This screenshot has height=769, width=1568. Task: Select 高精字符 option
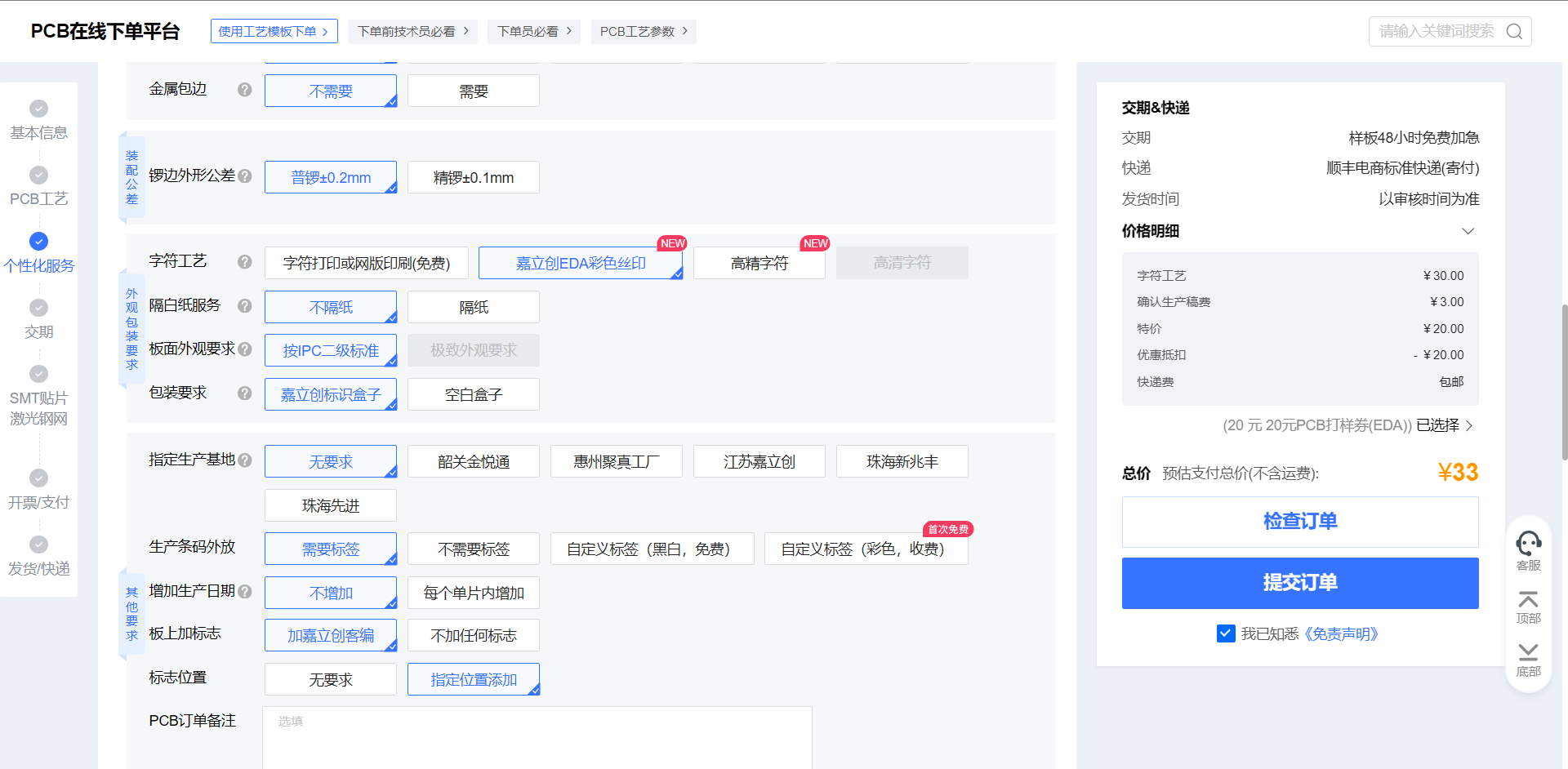(x=759, y=263)
